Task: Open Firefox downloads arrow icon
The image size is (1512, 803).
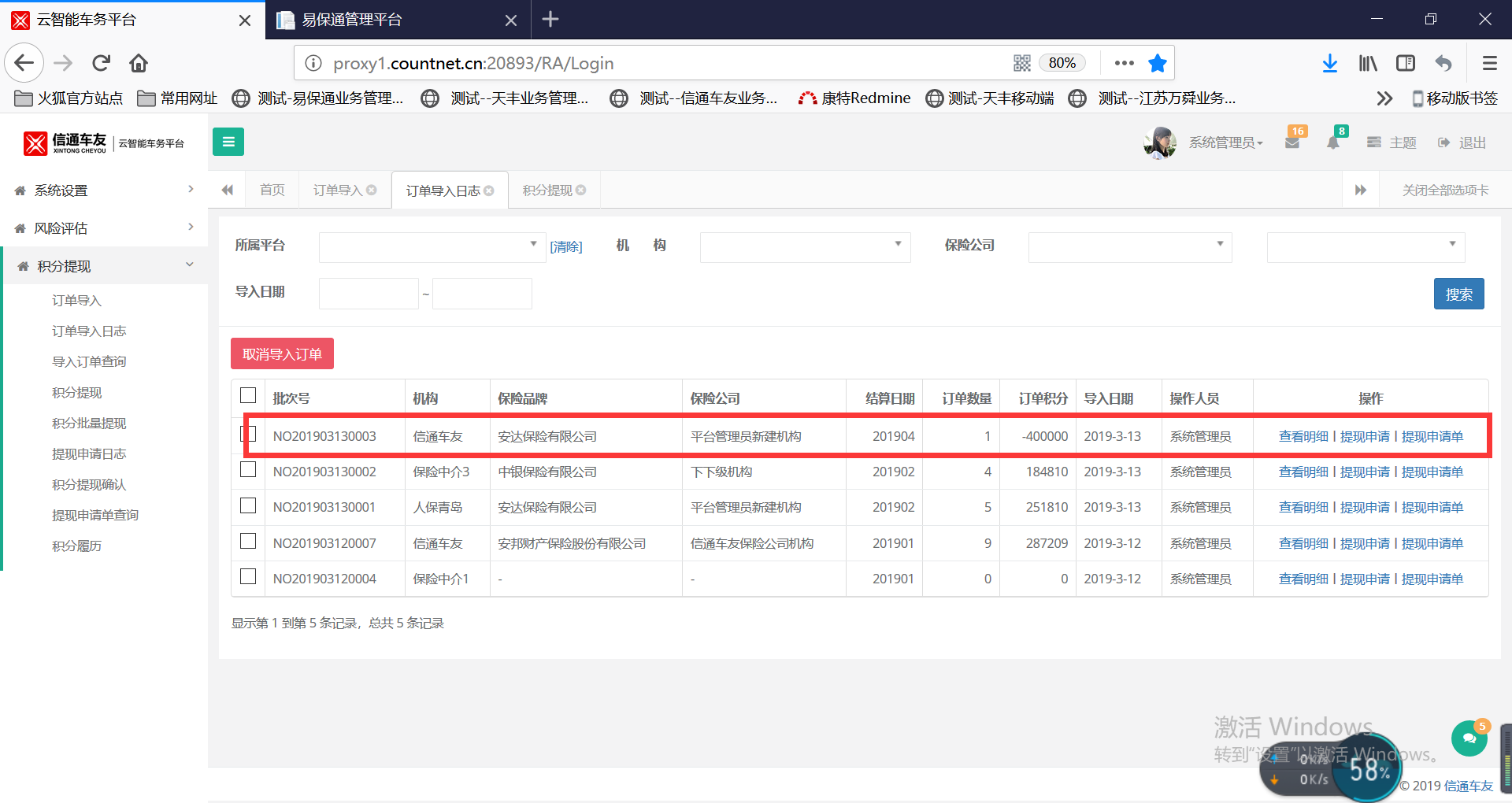Action: pos(1329,63)
